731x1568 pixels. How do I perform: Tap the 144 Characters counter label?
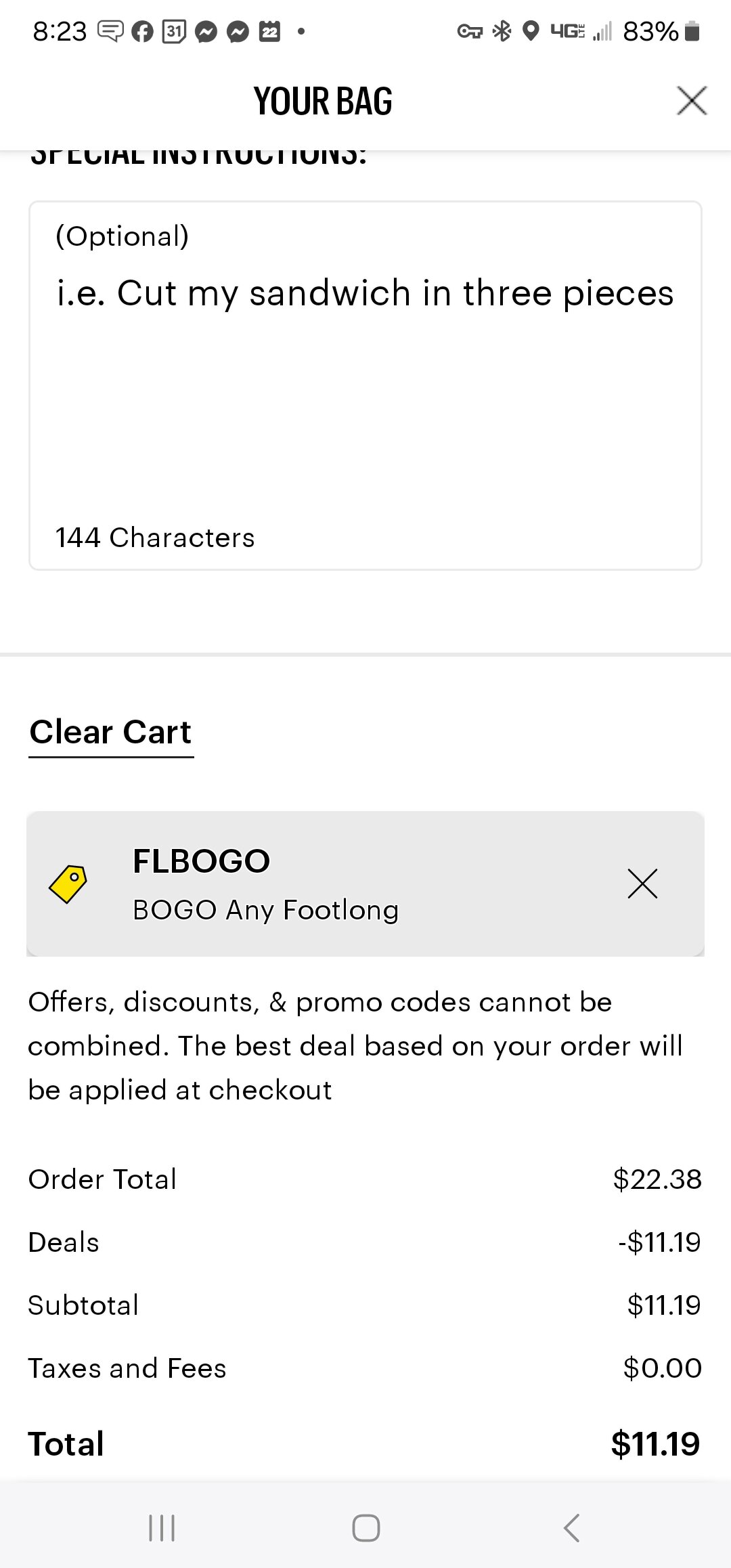155,538
